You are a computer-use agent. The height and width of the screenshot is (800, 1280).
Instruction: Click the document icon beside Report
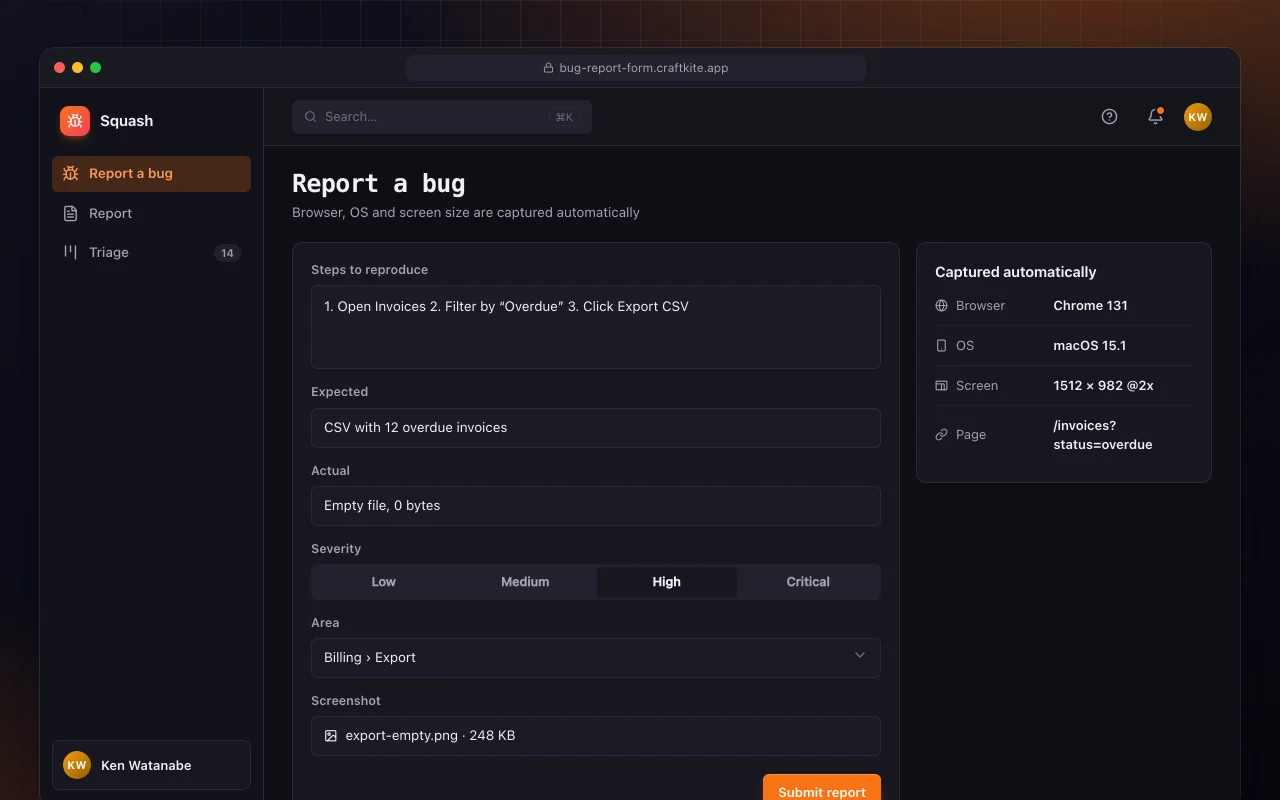(70, 213)
